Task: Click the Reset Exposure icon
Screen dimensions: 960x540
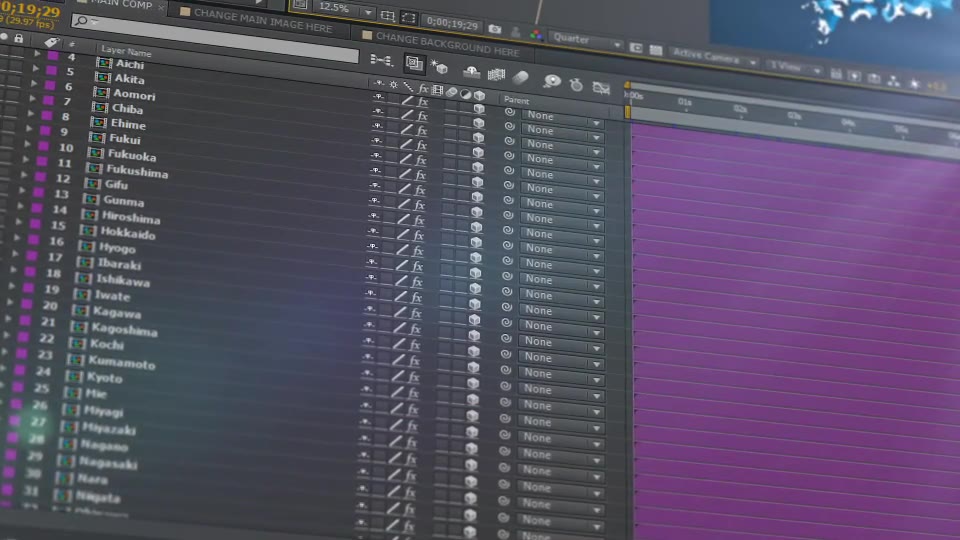Action: pos(915,84)
